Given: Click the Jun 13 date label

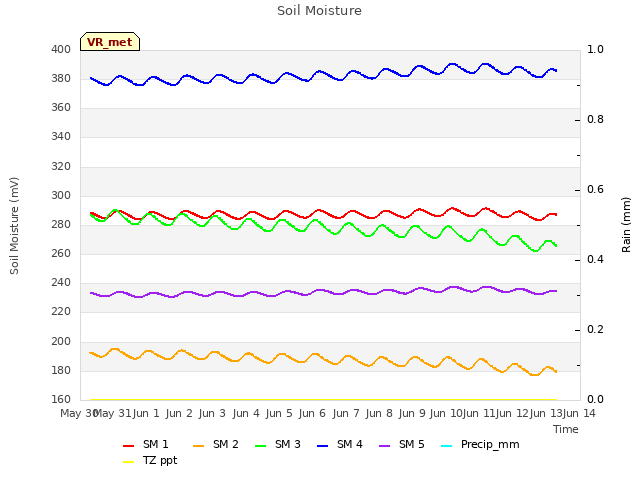Looking at the screenshot, I should tap(546, 413).
